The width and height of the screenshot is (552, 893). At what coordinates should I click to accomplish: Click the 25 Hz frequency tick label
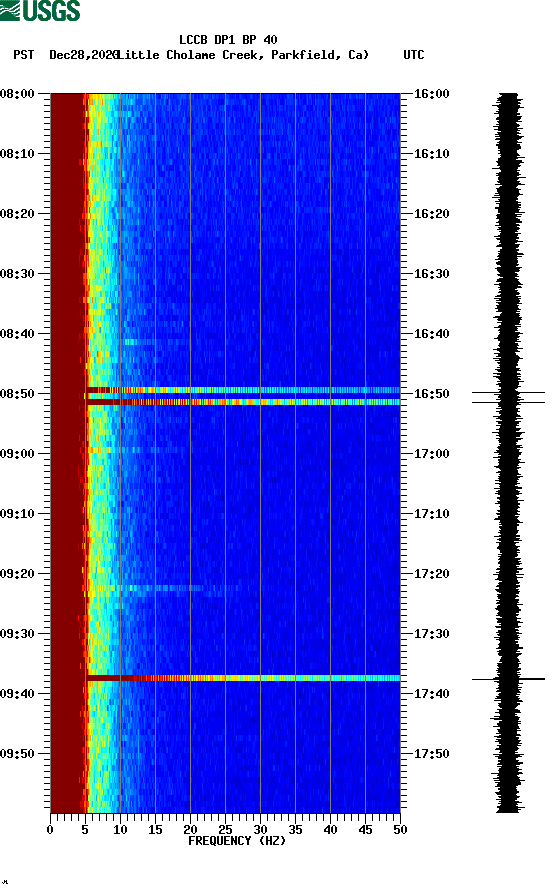click(x=225, y=830)
